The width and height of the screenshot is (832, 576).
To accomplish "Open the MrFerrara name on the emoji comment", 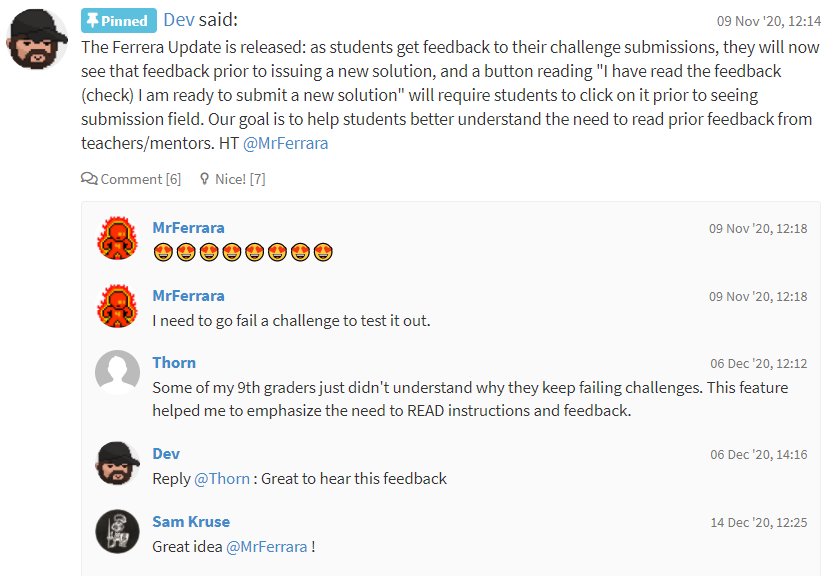I will (188, 228).
